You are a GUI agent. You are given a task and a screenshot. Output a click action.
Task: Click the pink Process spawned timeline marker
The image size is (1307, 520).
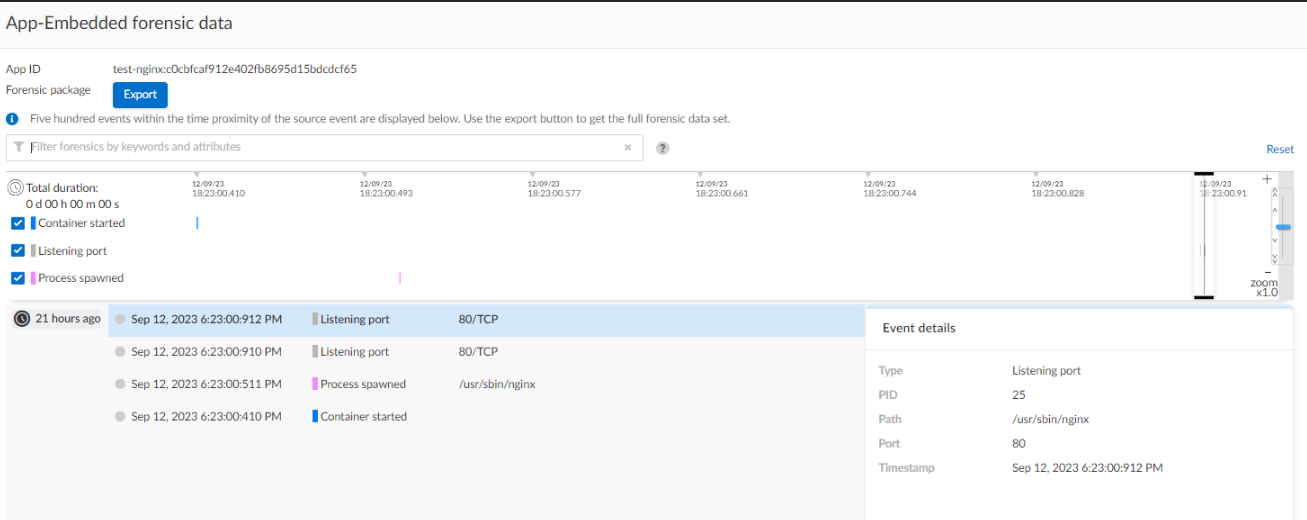[400, 278]
